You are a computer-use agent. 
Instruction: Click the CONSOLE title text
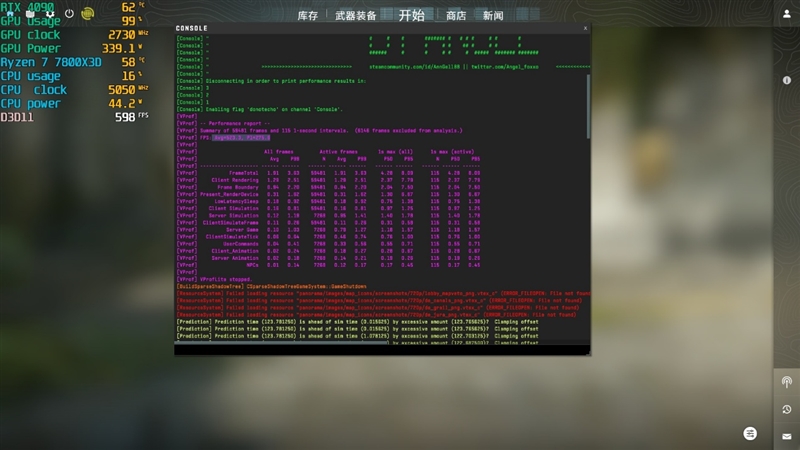coord(191,28)
